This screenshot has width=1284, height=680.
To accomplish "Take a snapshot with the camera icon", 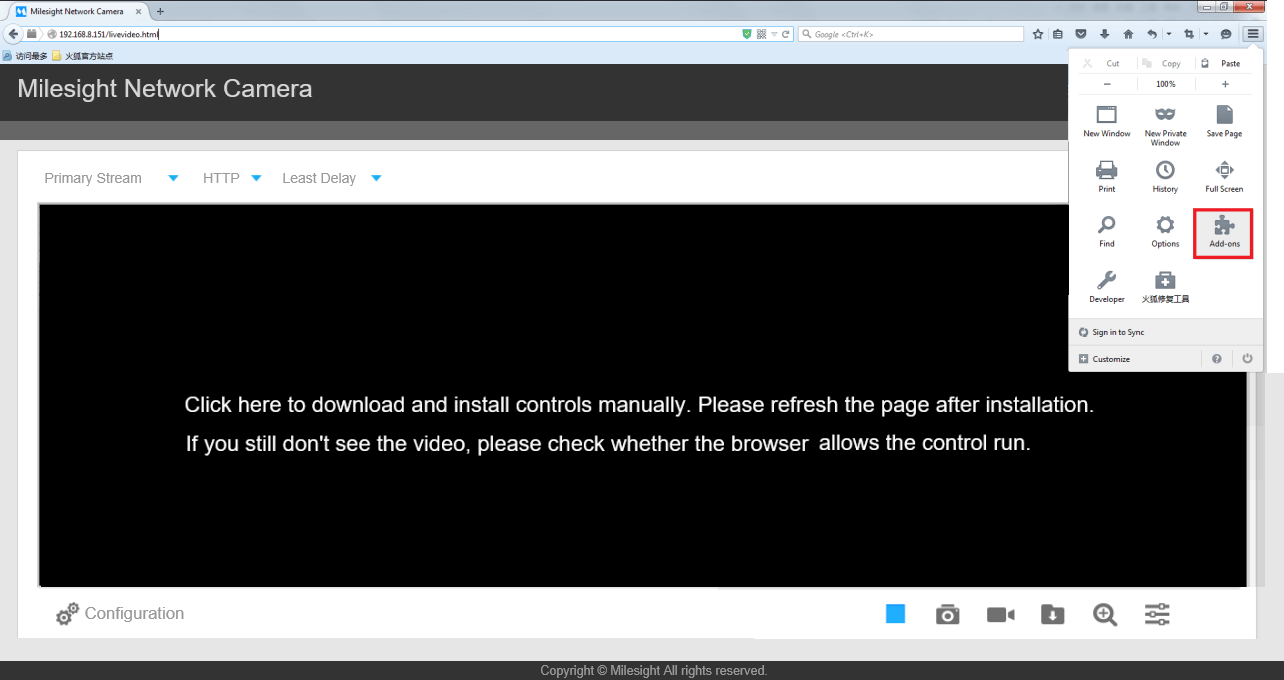I will 947,615.
